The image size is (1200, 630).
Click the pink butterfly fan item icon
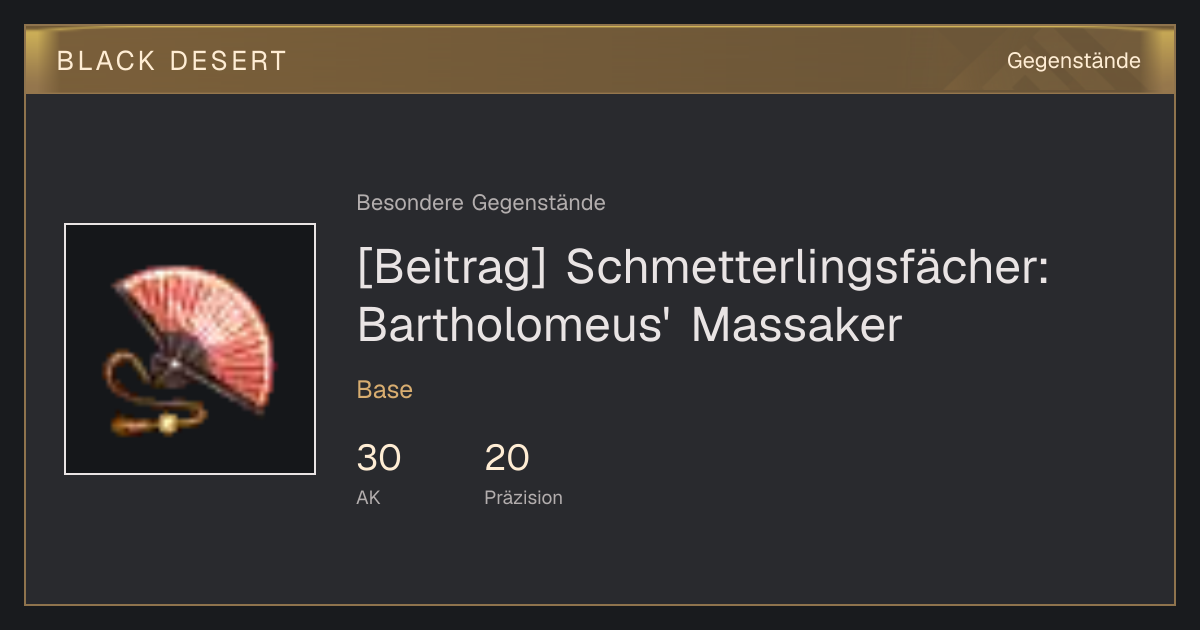coord(190,349)
